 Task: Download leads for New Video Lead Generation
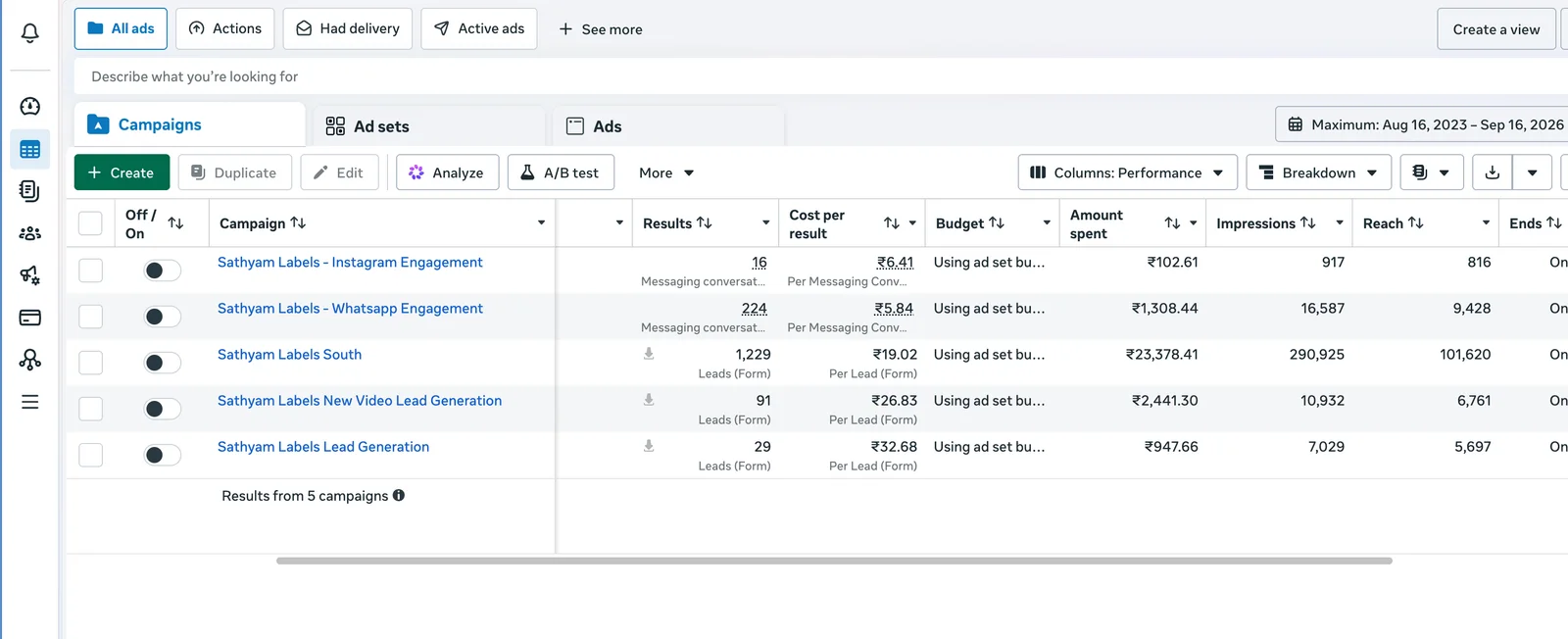click(649, 400)
